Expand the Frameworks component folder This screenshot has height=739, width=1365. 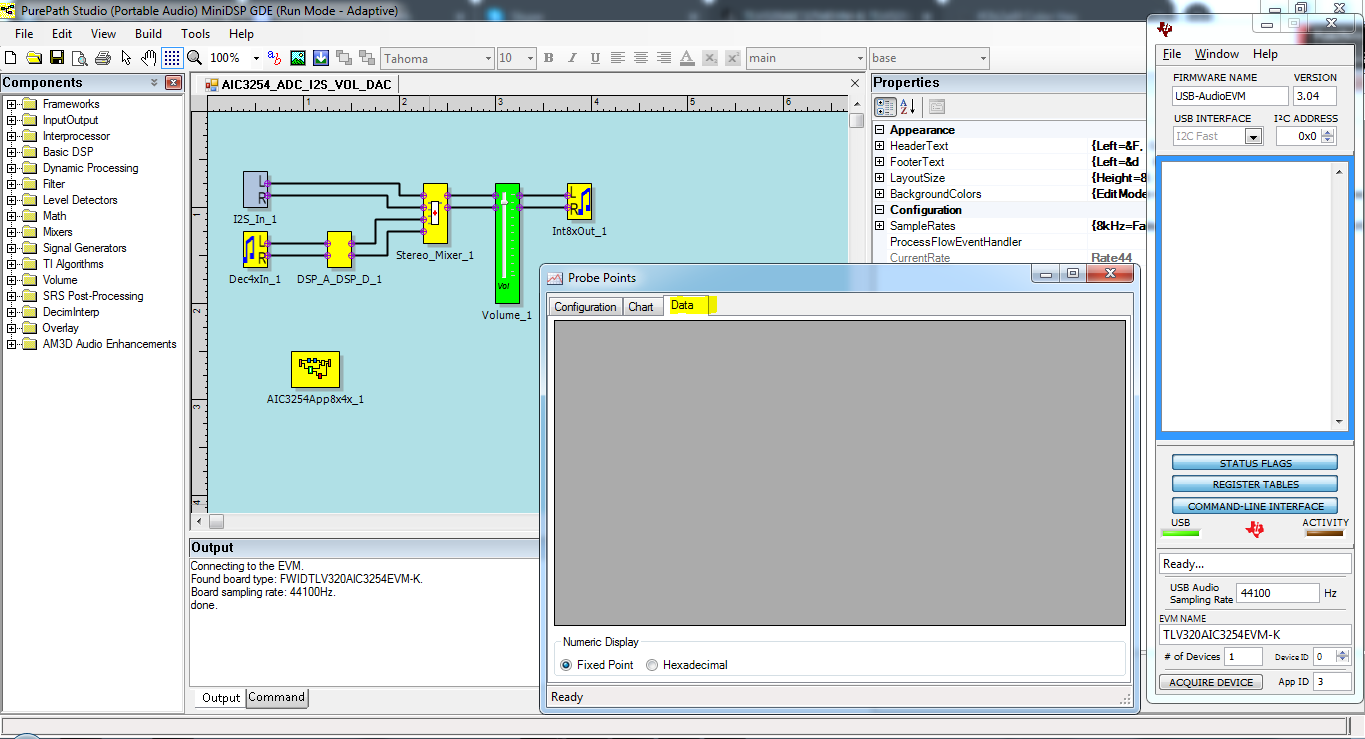click(x=12, y=104)
